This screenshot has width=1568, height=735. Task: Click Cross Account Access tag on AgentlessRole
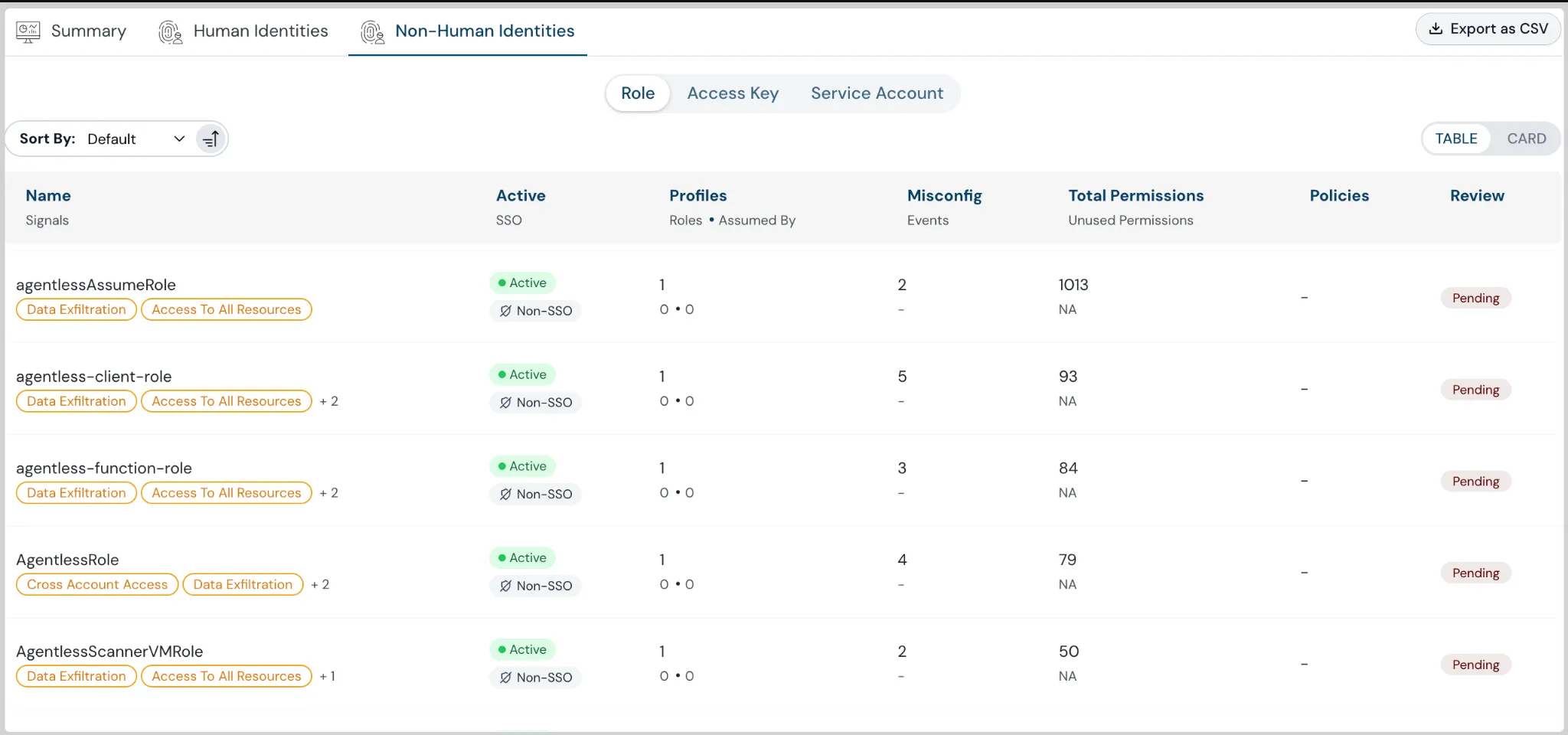click(x=97, y=584)
